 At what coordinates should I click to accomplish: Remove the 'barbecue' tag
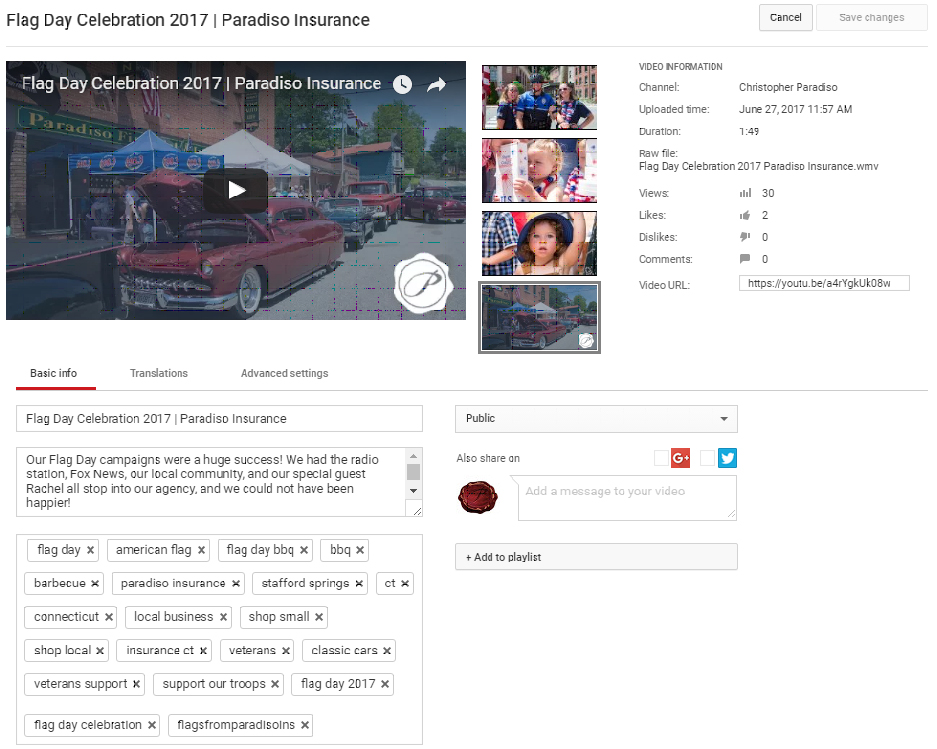pyautogui.click(x=95, y=583)
